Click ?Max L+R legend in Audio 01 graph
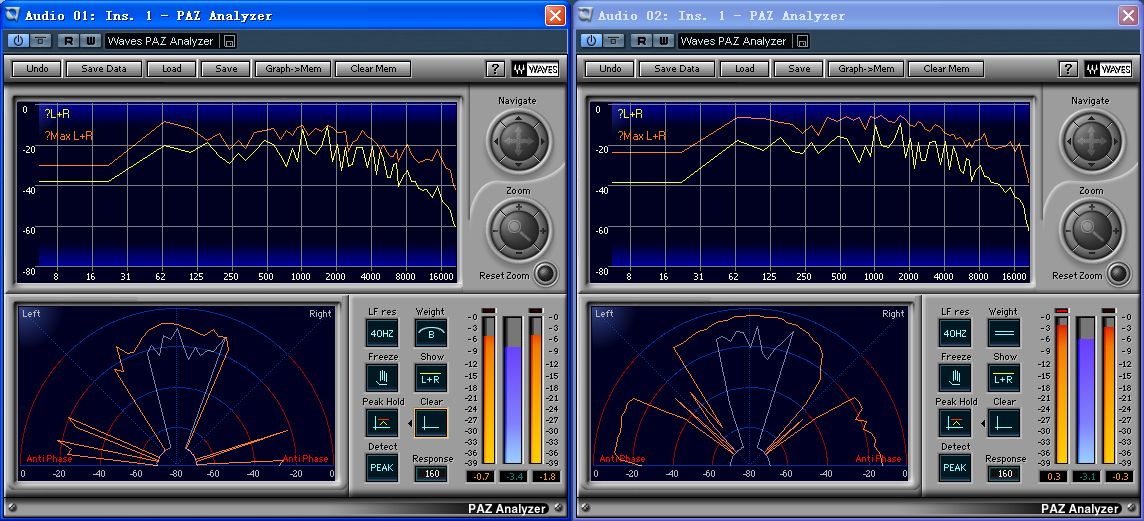 [x=69, y=136]
